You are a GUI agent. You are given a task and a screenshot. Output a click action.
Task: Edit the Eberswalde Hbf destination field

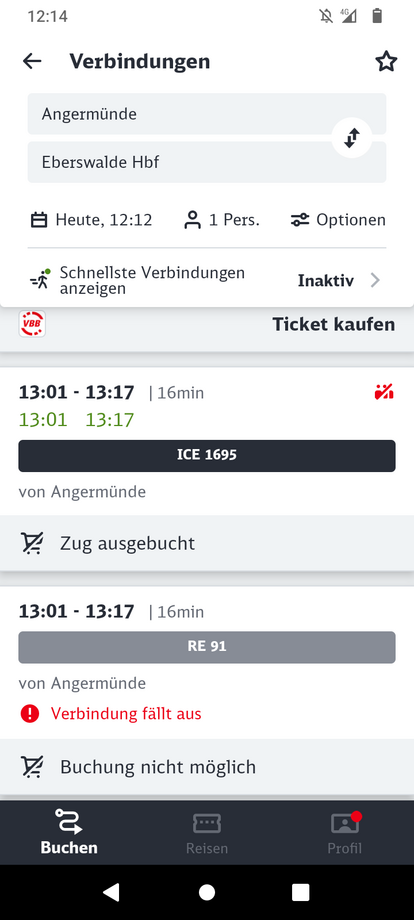point(207,162)
